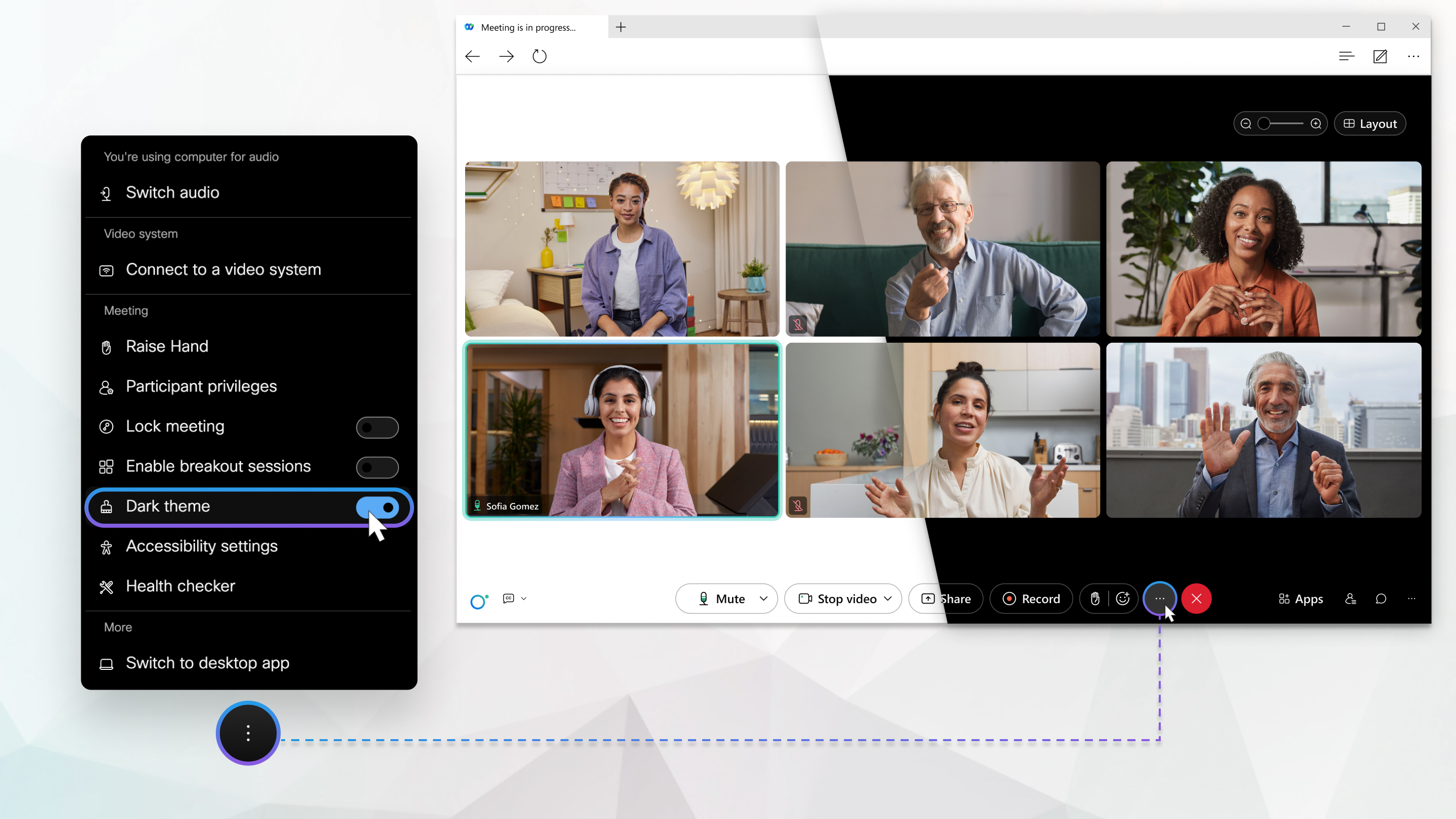
Task: Select the Participant privileges menu item
Action: pos(201,386)
